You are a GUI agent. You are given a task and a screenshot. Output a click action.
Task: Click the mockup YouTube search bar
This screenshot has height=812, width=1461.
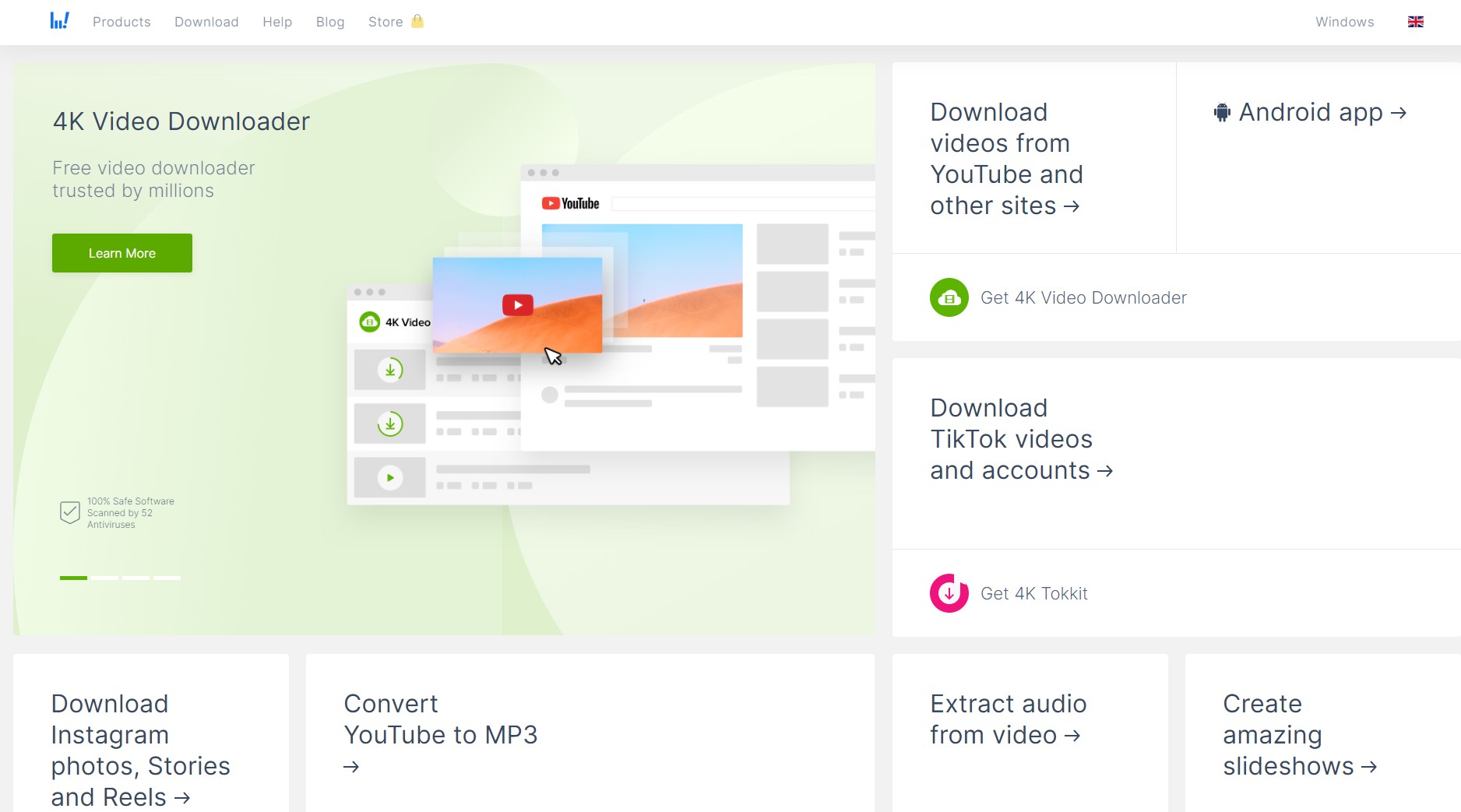click(743, 203)
